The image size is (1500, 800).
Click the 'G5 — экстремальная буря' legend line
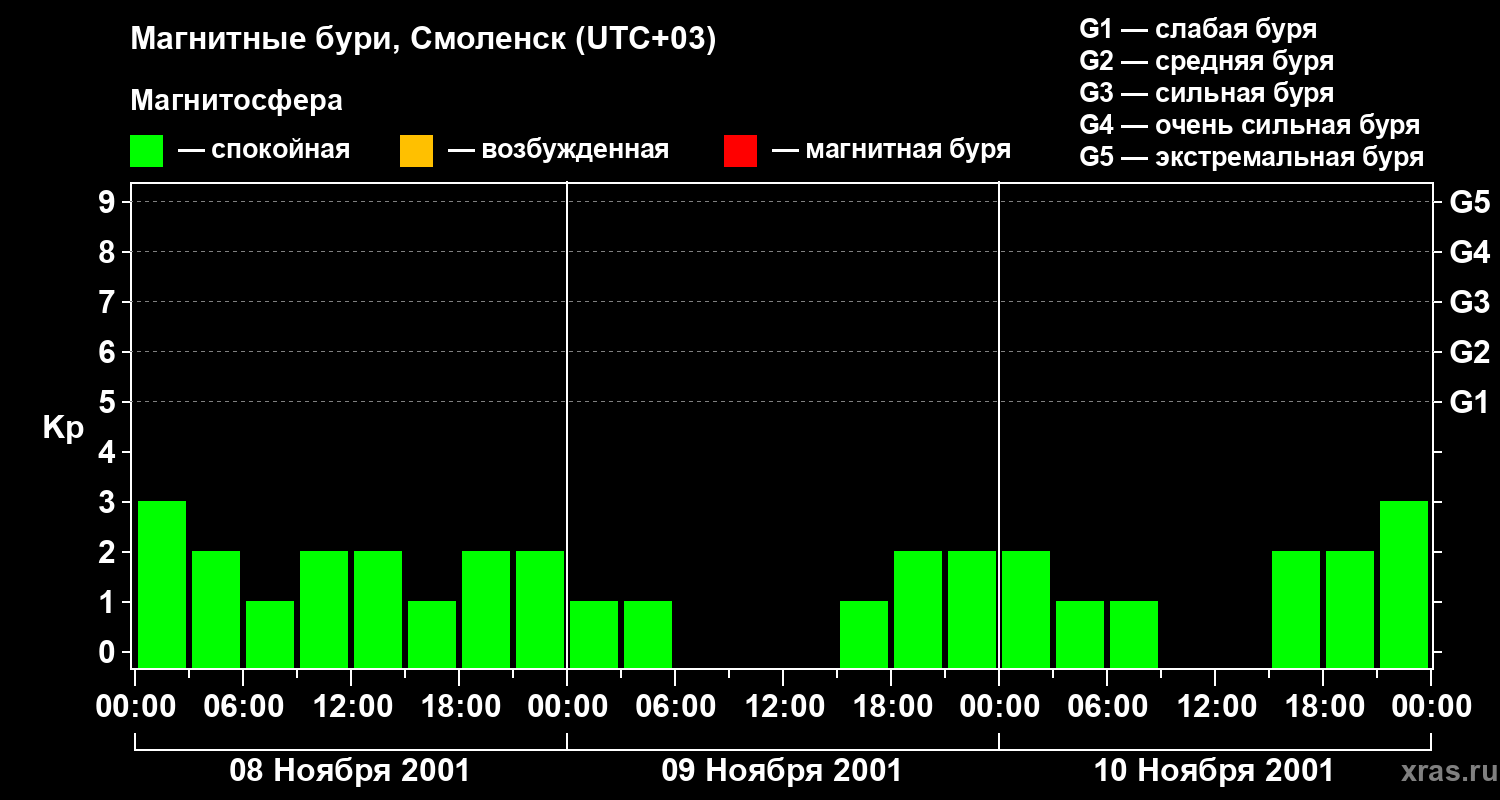(1251, 157)
